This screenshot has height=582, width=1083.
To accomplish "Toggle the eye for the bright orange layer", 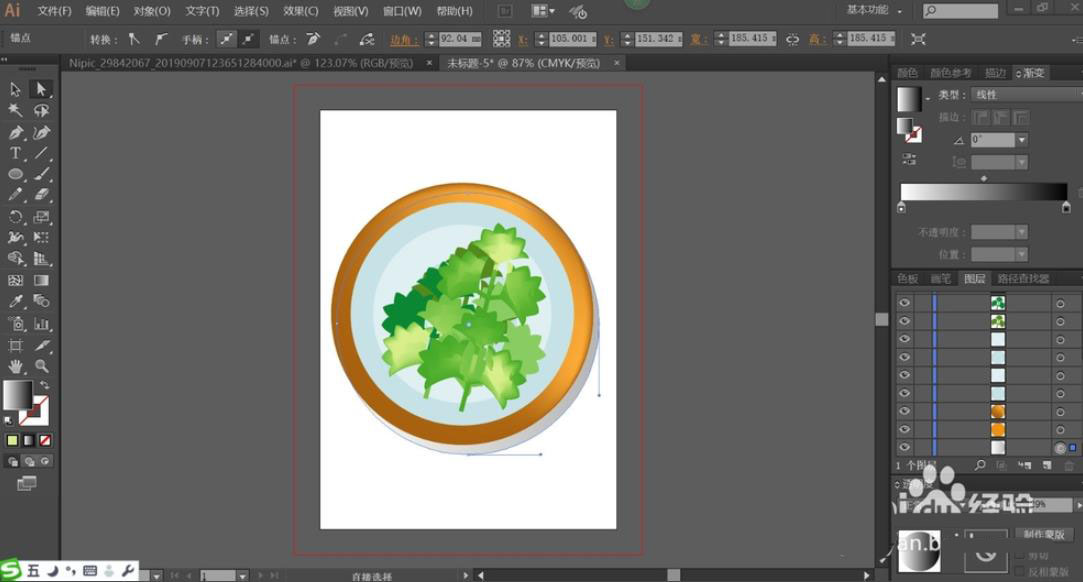I will (904, 429).
